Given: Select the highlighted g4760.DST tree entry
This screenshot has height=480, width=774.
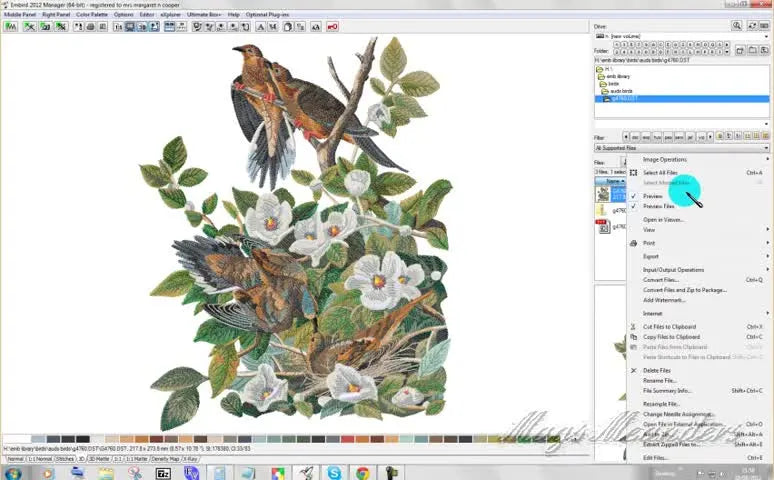Looking at the screenshot, I should [681, 99].
